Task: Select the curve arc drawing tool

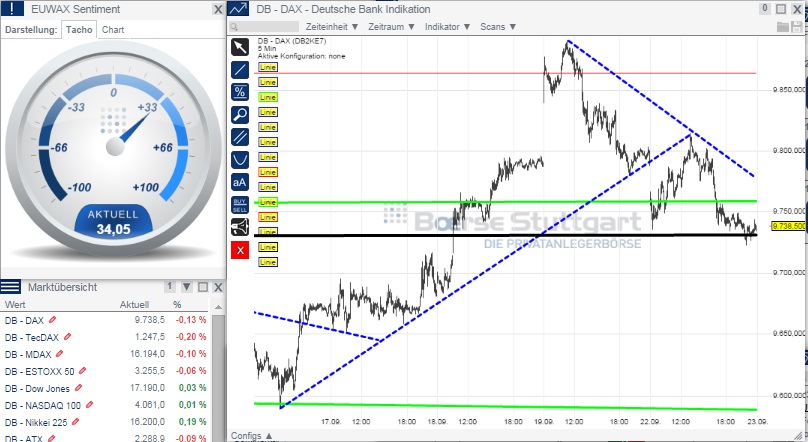Action: tap(240, 160)
